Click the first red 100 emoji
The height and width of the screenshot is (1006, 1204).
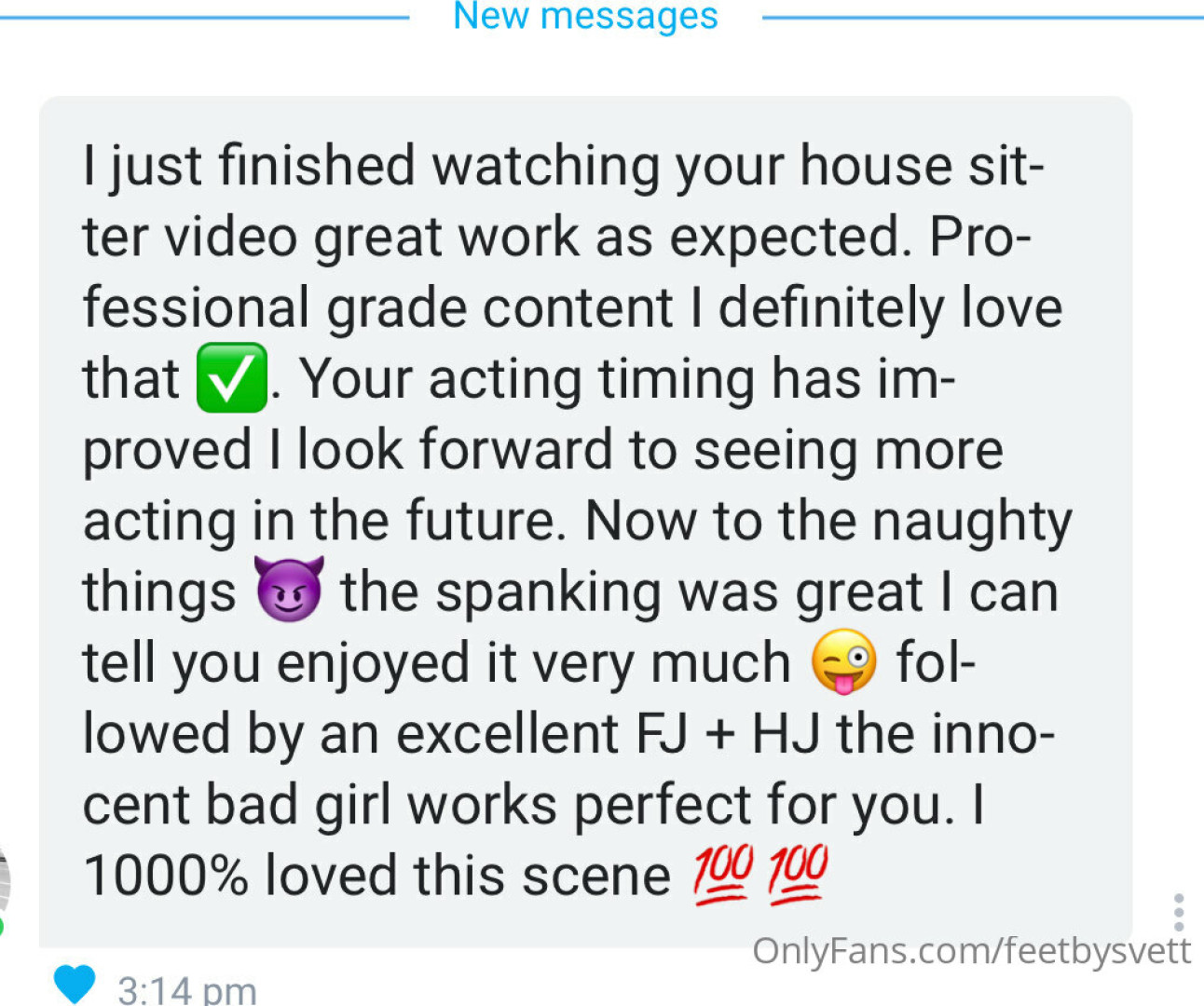[721, 875]
